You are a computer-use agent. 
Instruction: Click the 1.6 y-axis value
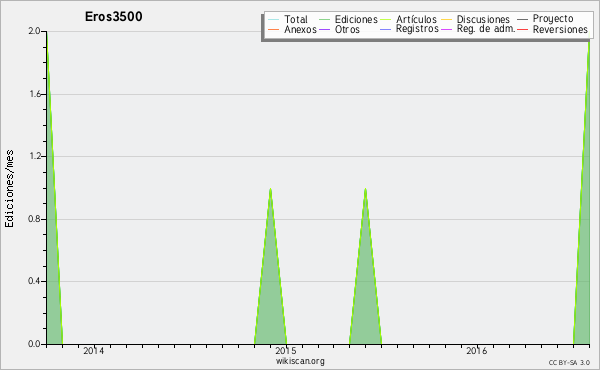(x=35, y=94)
